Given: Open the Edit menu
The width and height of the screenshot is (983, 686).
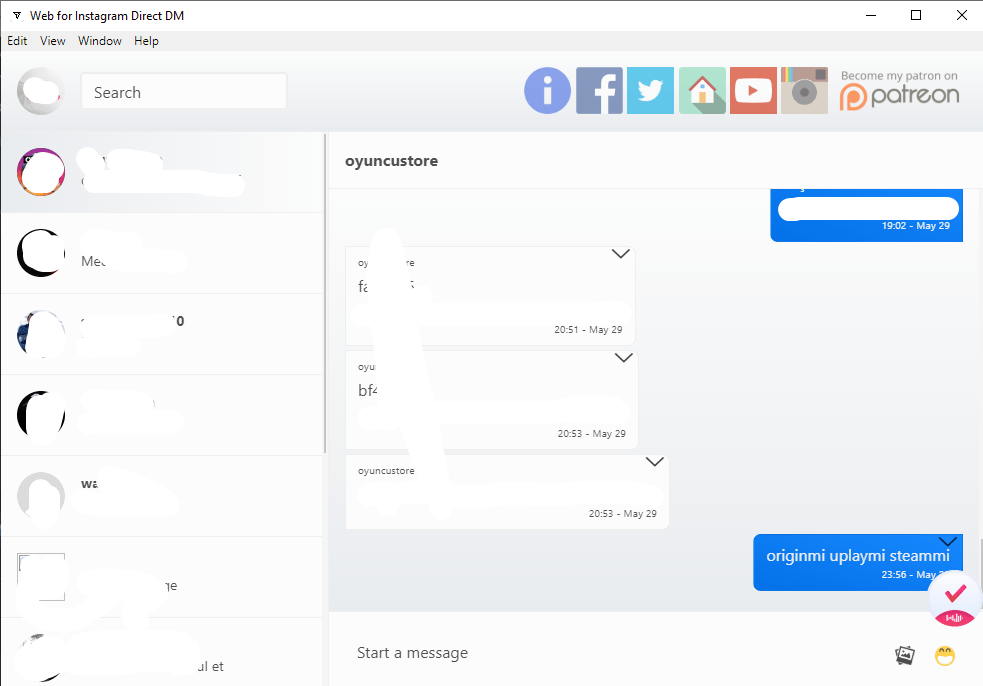Looking at the screenshot, I should tap(17, 41).
